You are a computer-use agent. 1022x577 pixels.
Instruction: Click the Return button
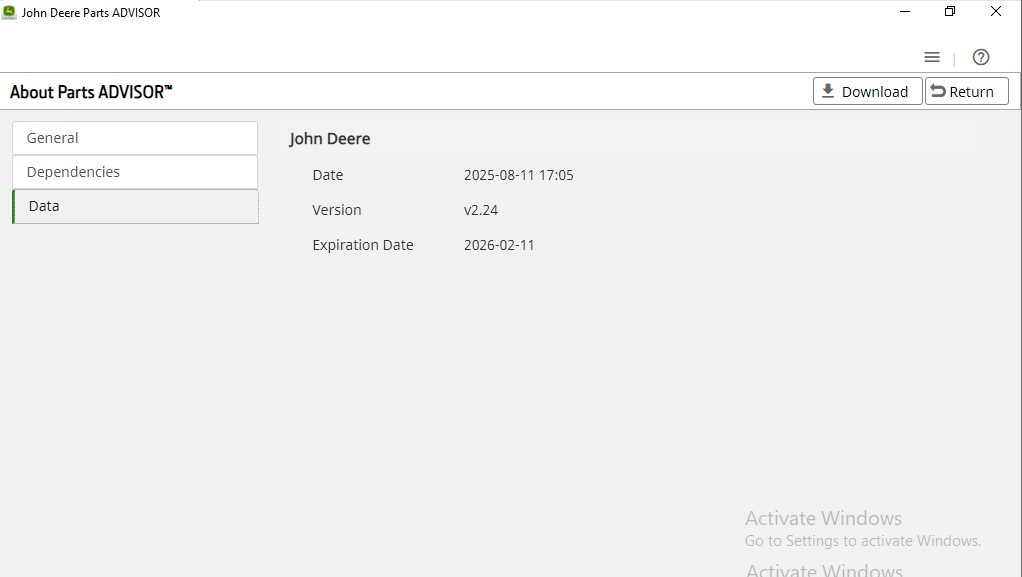967,91
